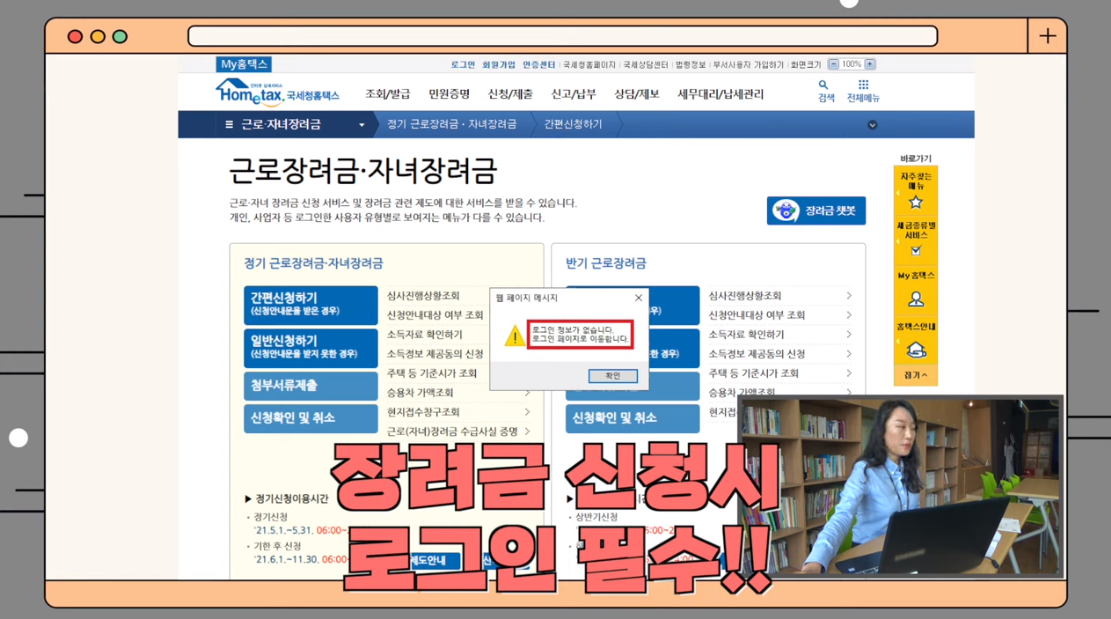Open the 신청/제출 menu
This screenshot has height=619, width=1111.
[510, 94]
